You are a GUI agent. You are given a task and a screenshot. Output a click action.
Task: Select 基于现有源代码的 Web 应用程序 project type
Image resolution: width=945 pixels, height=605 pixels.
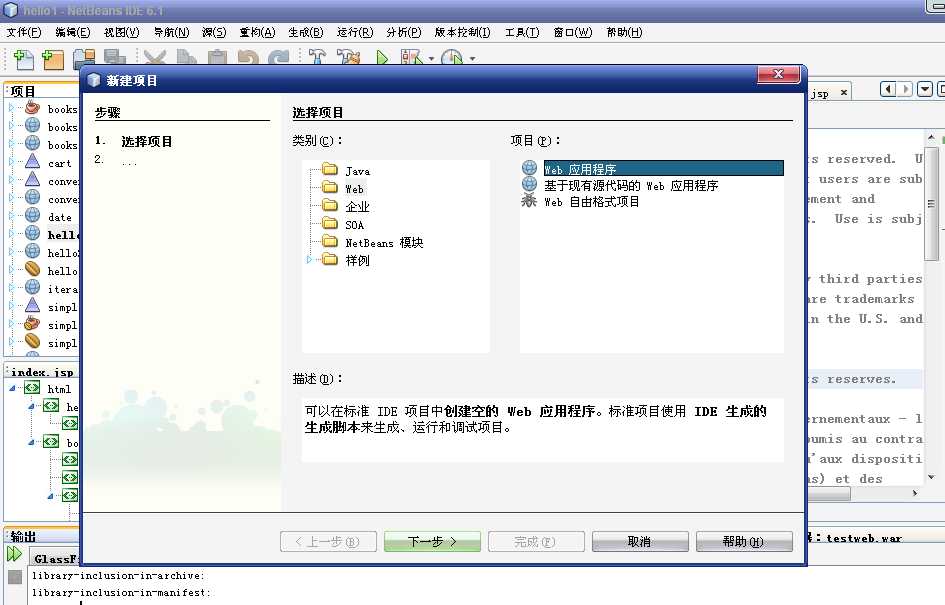point(631,186)
